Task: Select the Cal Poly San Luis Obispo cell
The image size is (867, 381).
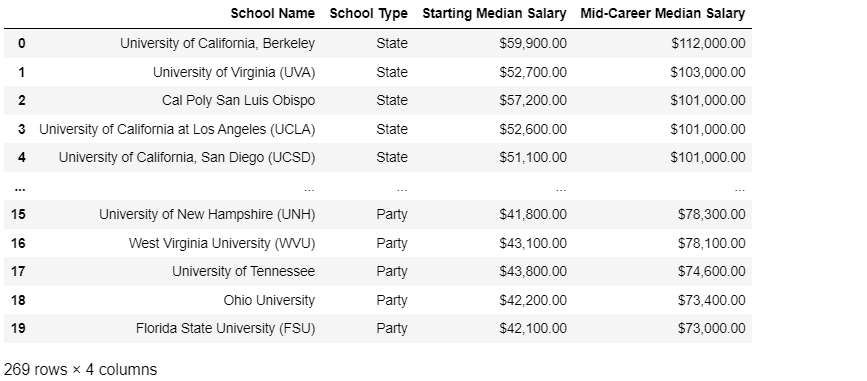Action: [238, 101]
